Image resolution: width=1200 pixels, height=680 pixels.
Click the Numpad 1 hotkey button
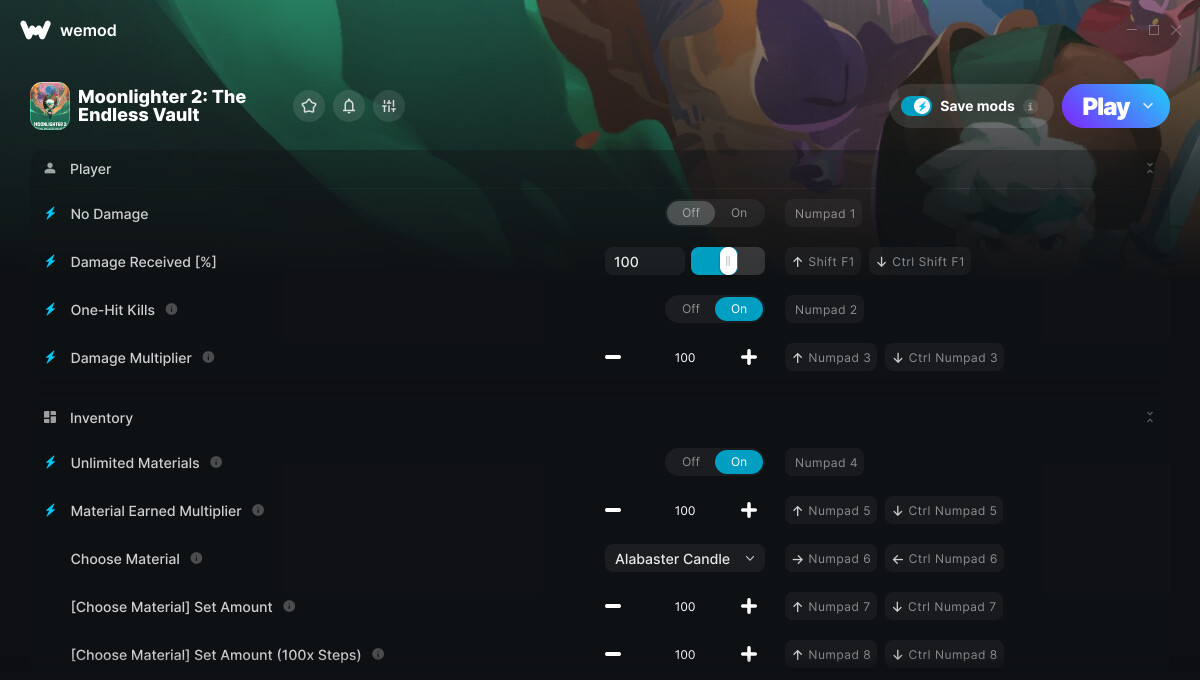tap(825, 214)
